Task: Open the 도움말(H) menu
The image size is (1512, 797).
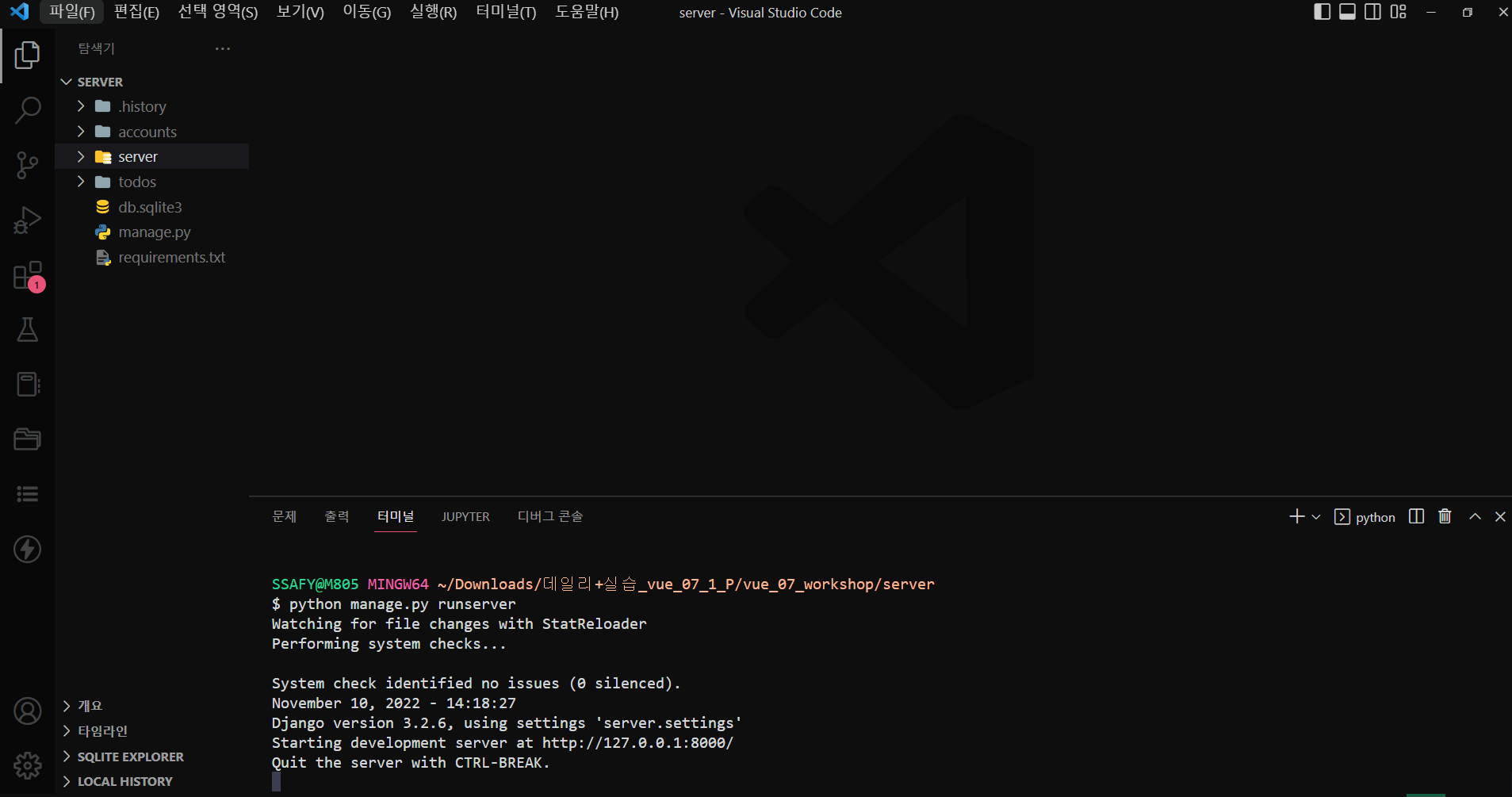Action: click(x=587, y=12)
